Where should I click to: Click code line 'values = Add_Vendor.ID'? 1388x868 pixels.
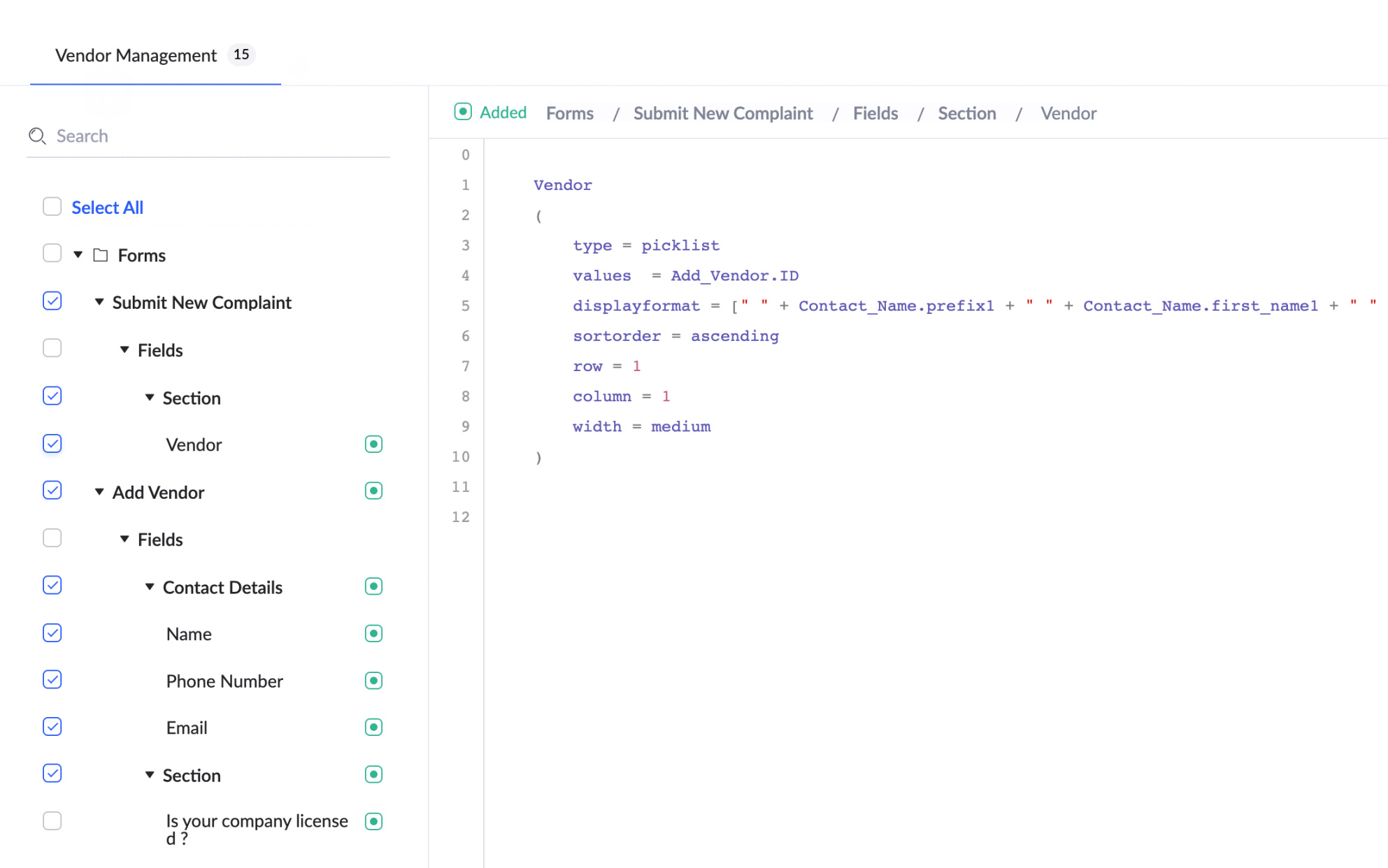[x=685, y=275]
